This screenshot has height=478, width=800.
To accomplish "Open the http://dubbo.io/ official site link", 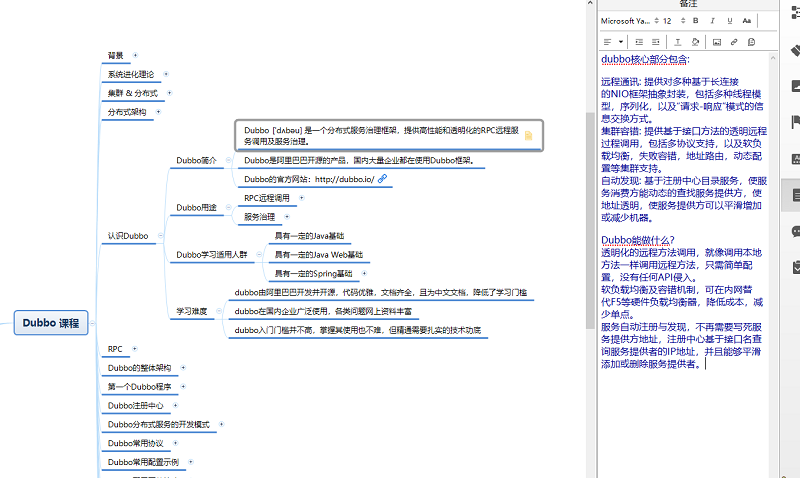I will 344,179.
